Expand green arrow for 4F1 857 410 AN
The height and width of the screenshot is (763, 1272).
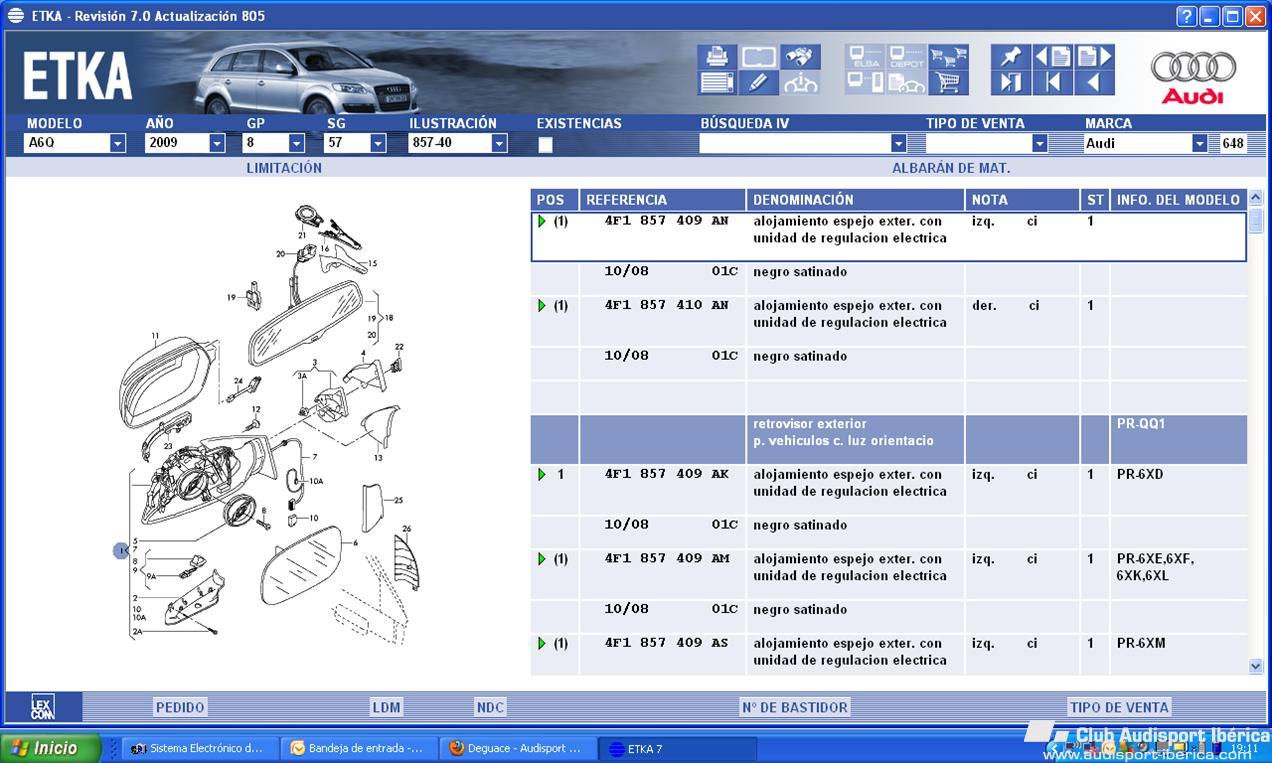click(x=542, y=305)
